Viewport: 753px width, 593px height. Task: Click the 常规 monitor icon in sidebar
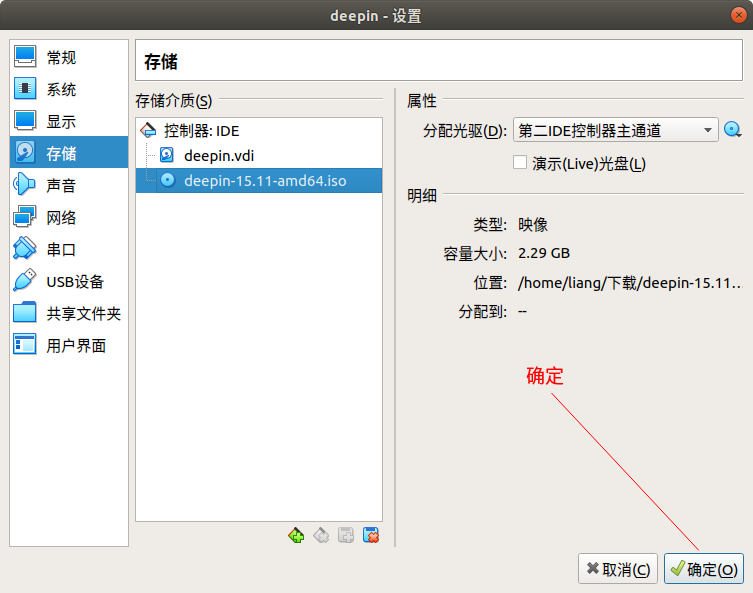pos(25,57)
